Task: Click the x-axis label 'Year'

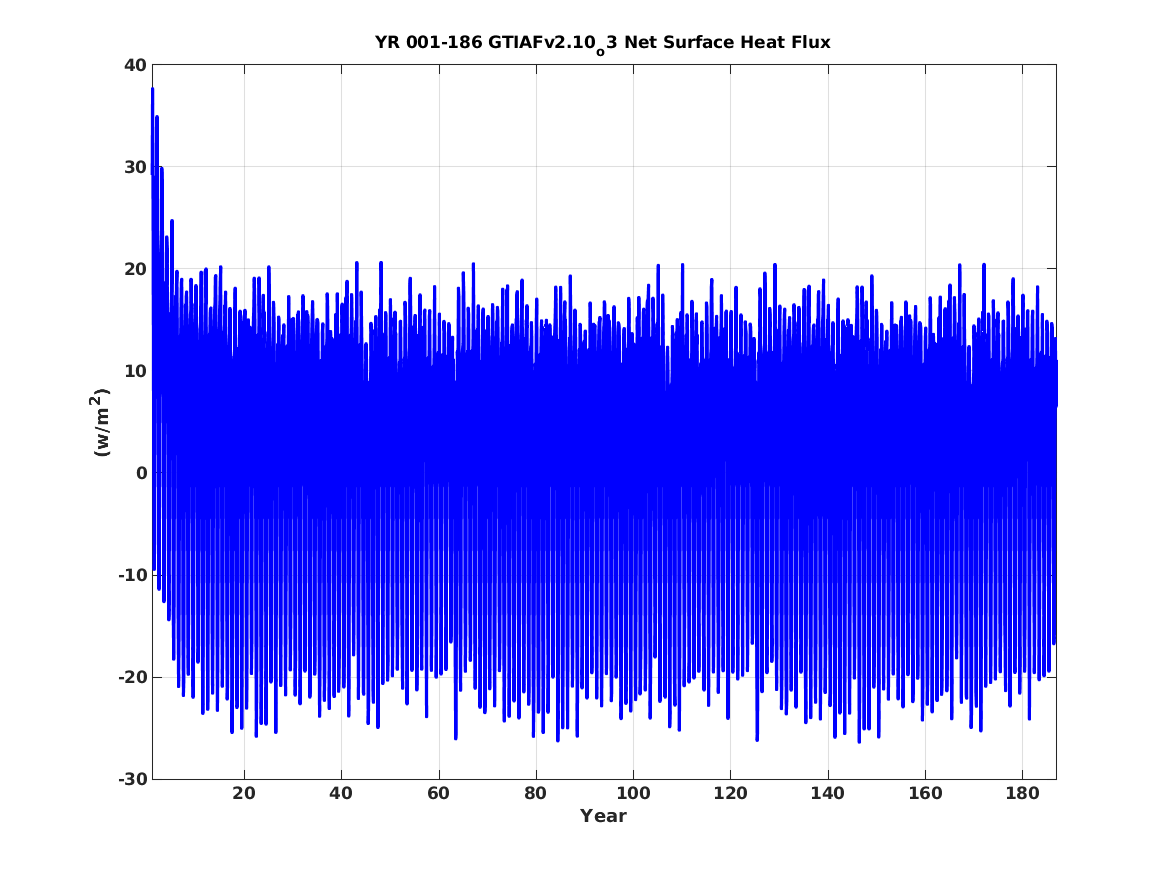Action: tap(603, 816)
